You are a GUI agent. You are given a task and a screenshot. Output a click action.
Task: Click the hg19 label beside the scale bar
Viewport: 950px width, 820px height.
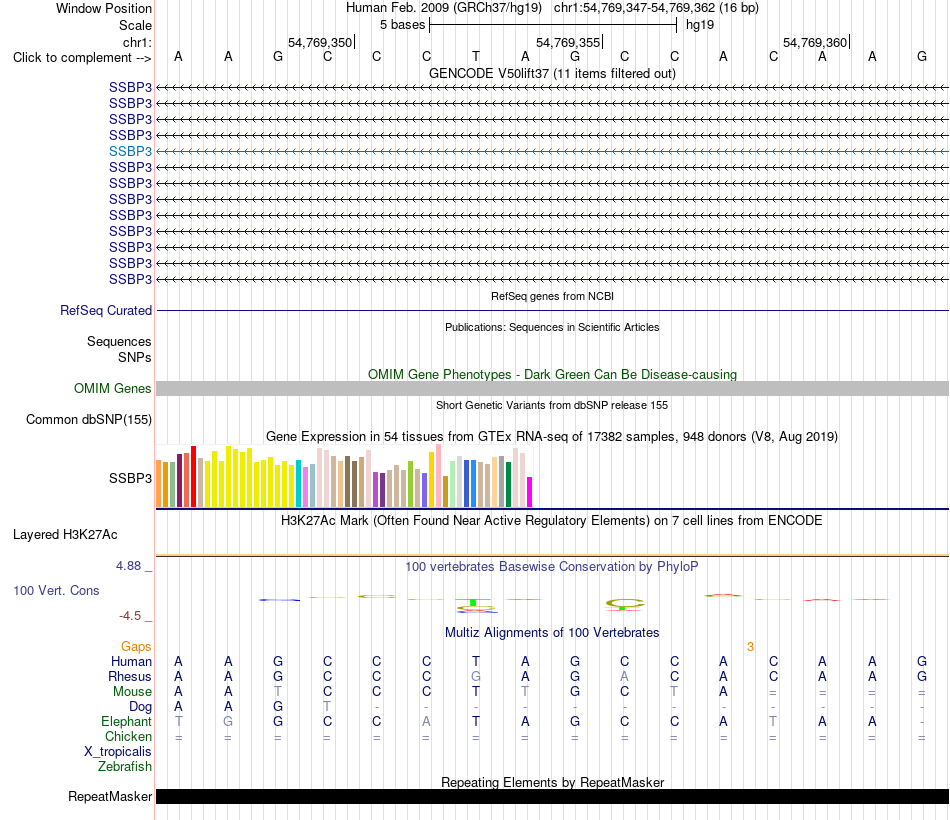(x=700, y=25)
